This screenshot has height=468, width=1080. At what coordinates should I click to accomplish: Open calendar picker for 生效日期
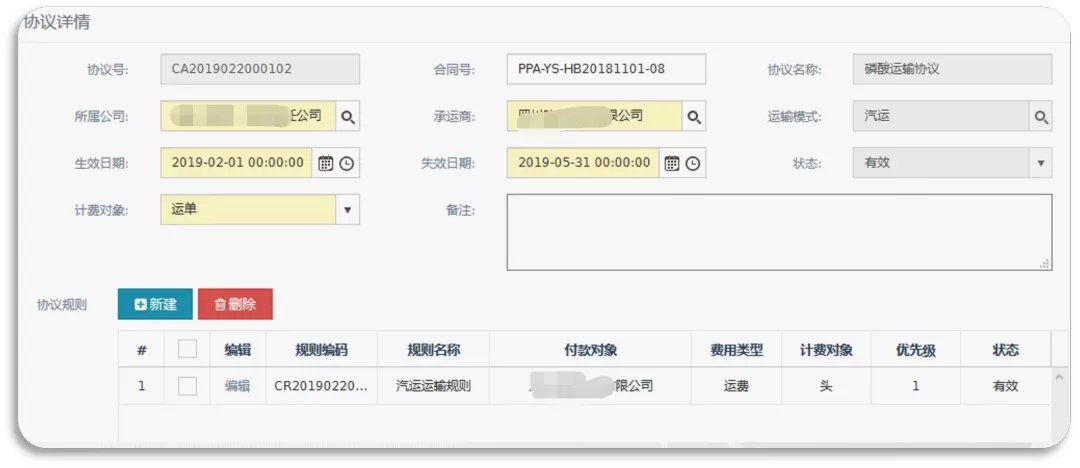click(x=325, y=163)
